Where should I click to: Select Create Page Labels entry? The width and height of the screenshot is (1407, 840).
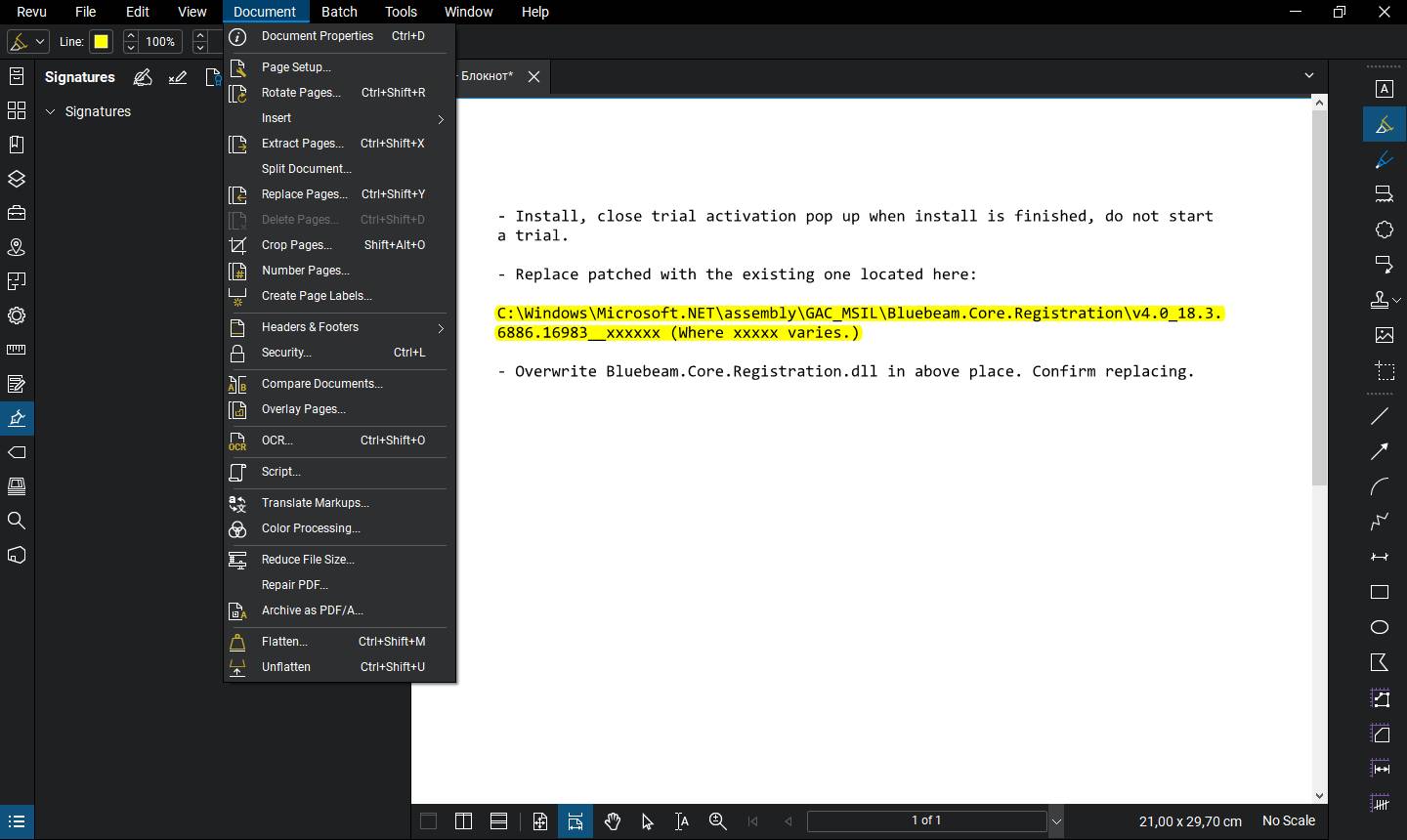point(339,296)
